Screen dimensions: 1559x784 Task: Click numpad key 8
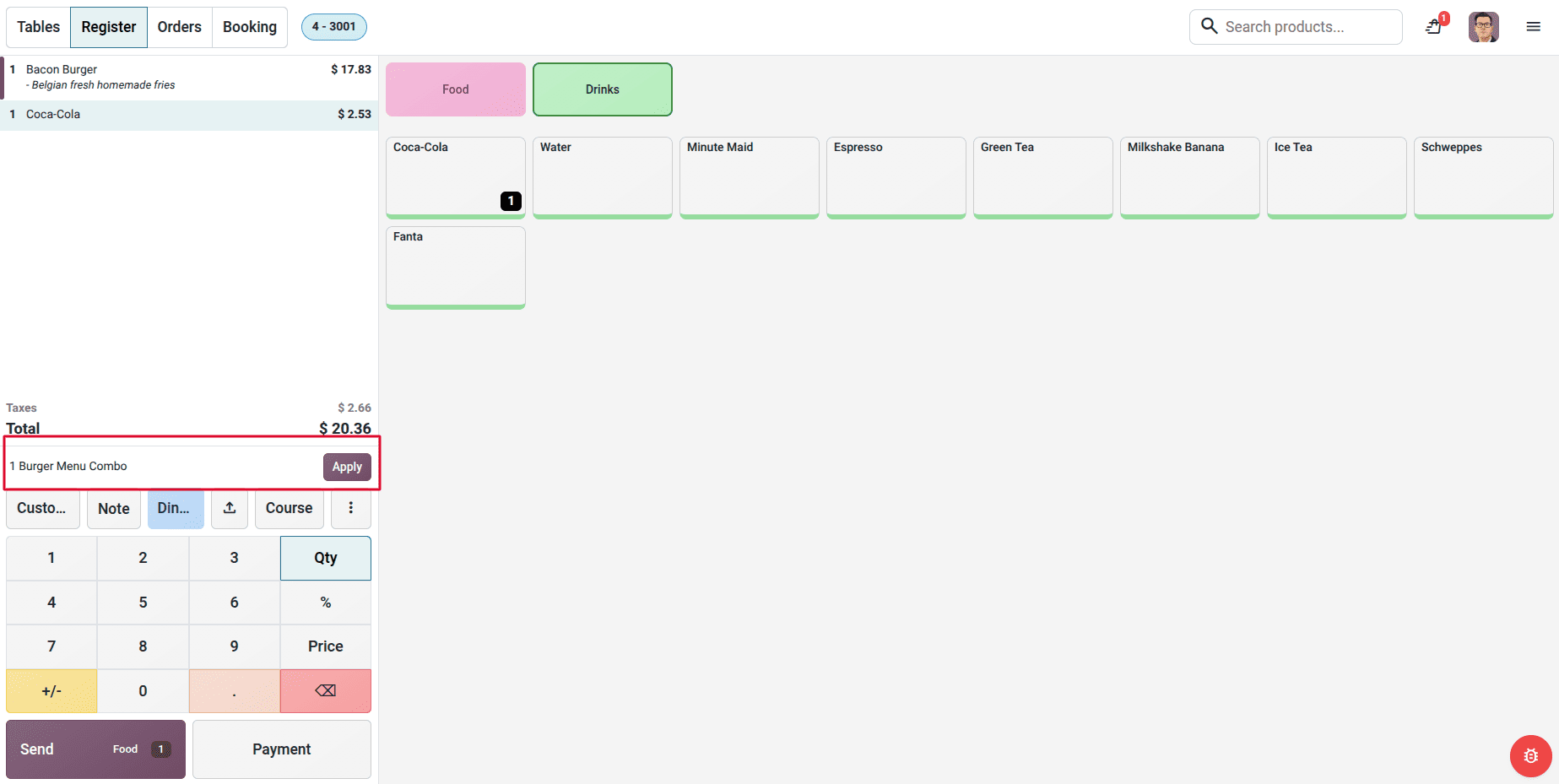pos(143,646)
